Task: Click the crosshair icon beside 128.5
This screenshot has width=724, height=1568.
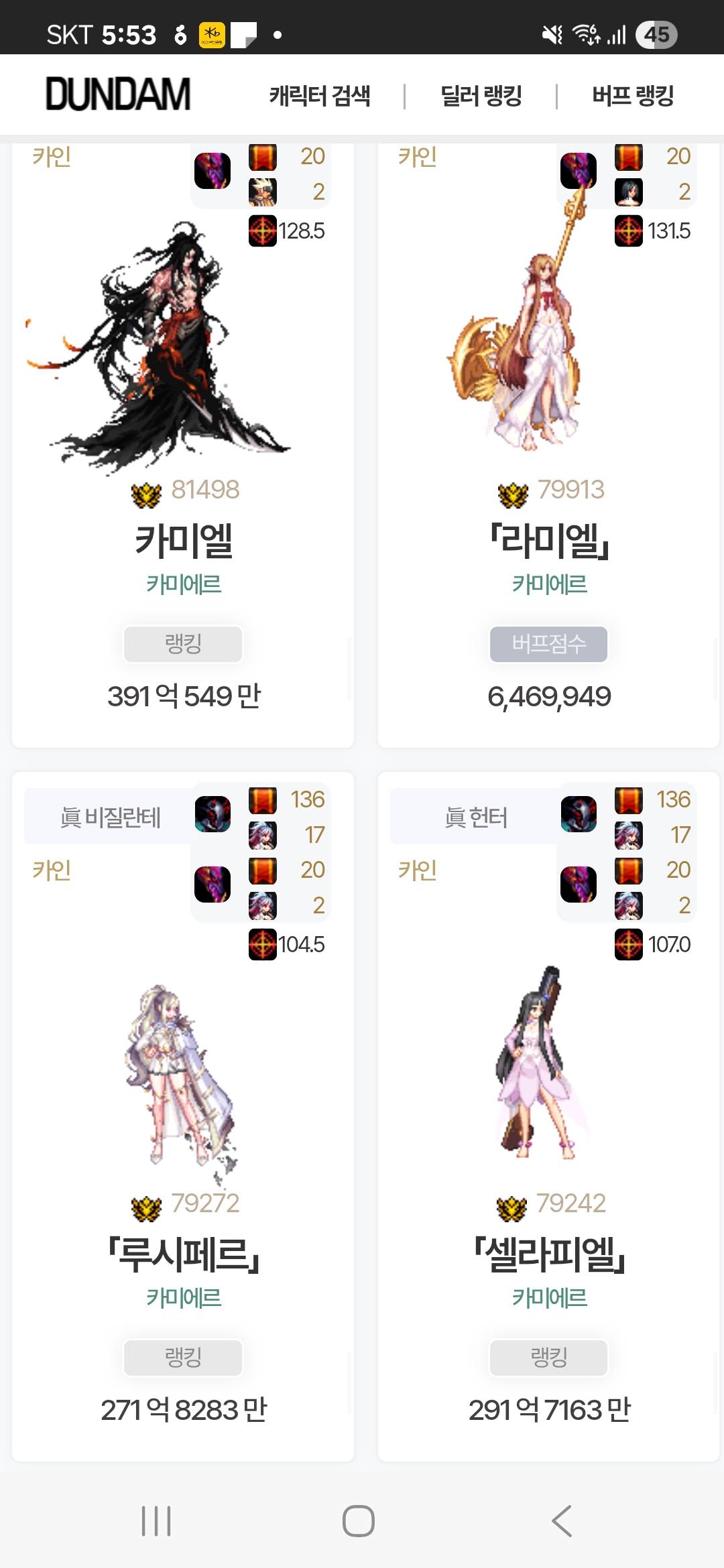Action: (x=263, y=231)
